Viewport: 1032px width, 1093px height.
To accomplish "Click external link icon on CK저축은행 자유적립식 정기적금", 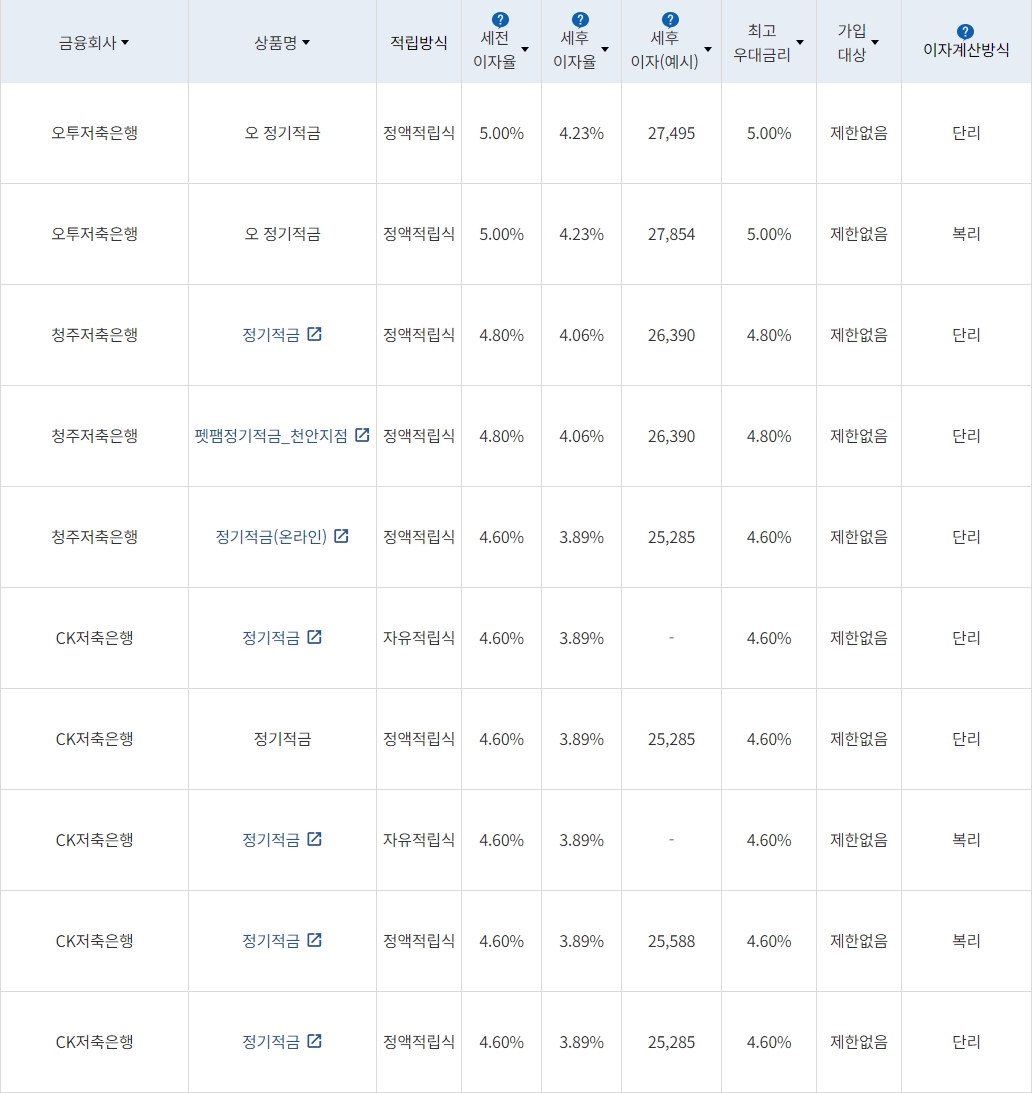I will point(316,637).
